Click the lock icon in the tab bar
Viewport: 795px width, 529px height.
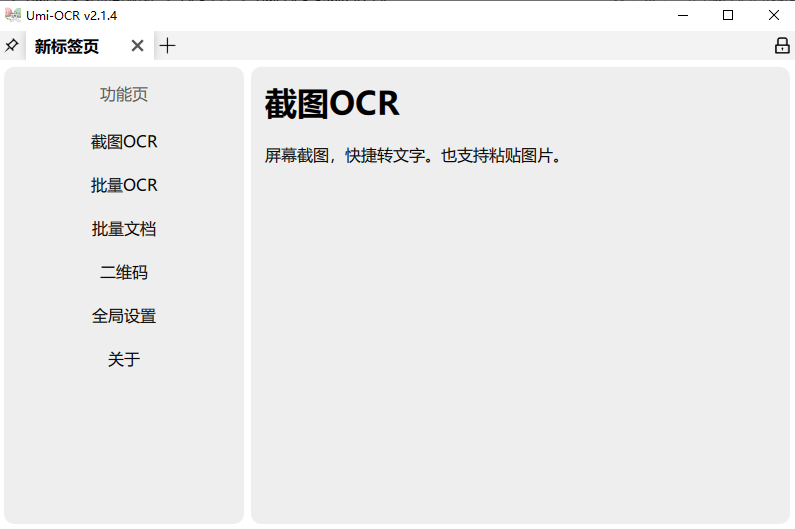click(x=782, y=46)
